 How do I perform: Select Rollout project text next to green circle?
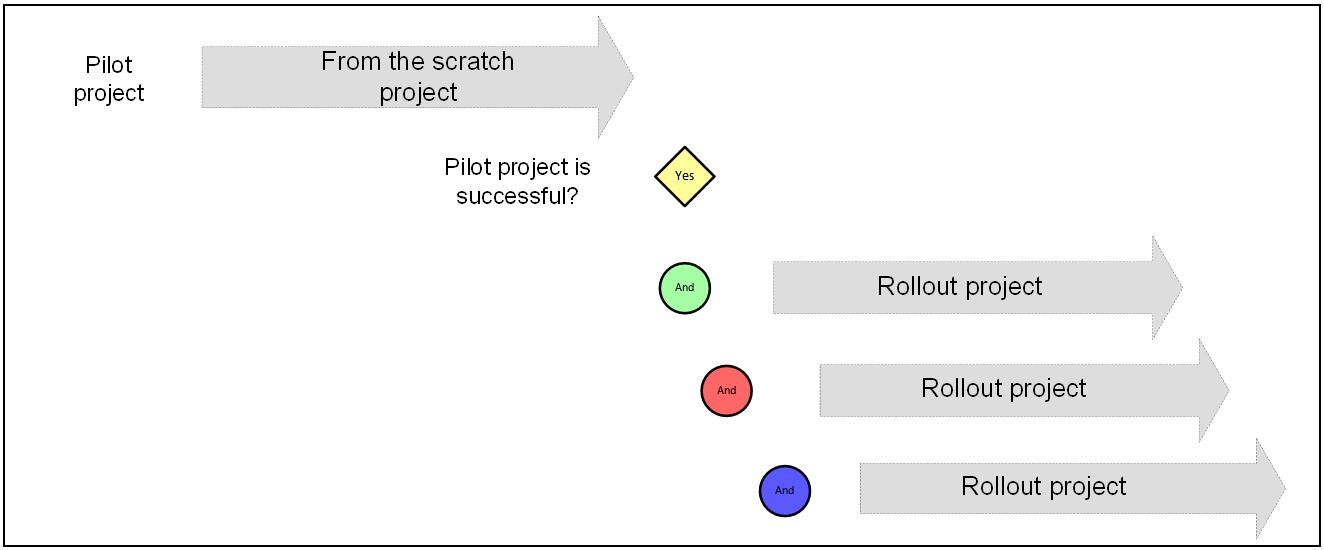pos(960,287)
